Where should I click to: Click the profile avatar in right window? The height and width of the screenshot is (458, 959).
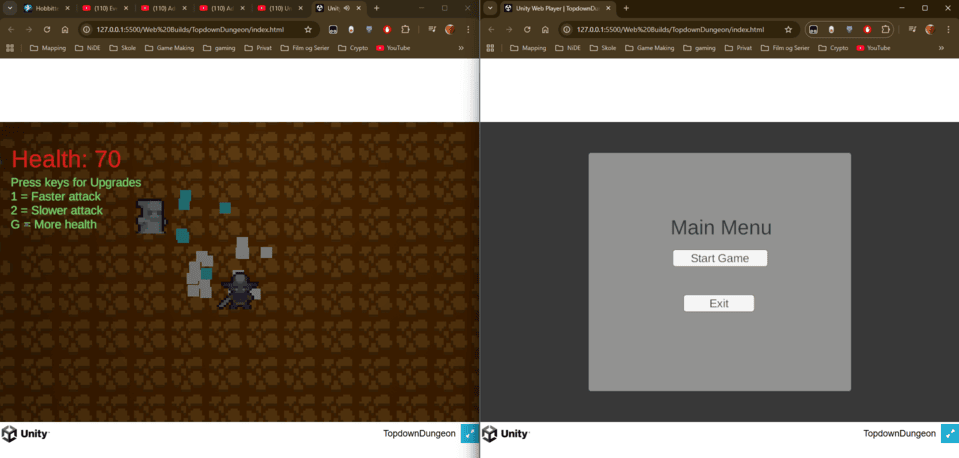[930, 29]
